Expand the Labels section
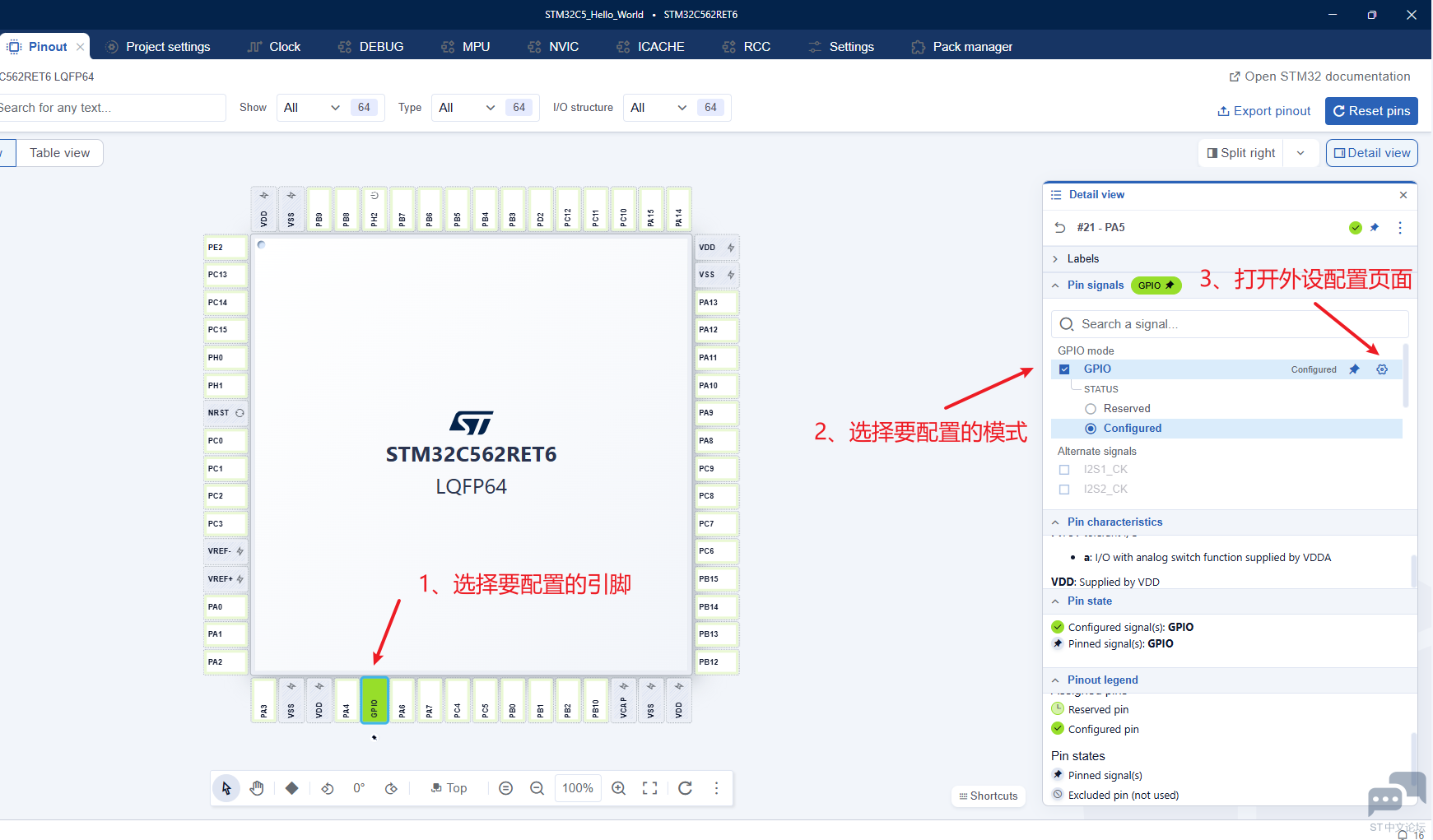 pyautogui.click(x=1055, y=259)
